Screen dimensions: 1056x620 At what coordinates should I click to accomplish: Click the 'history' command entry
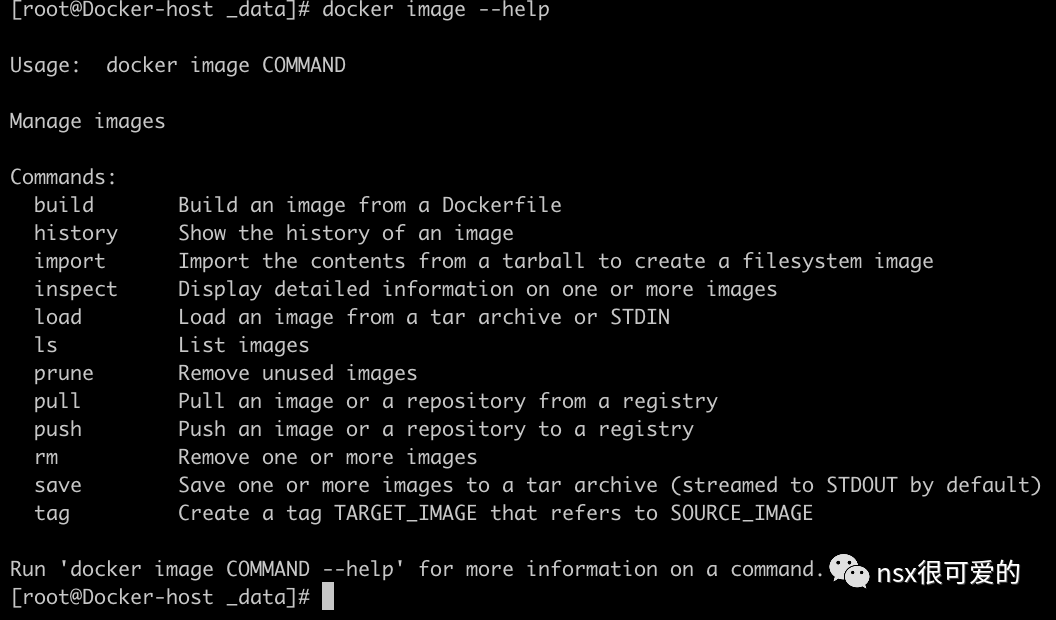76,233
